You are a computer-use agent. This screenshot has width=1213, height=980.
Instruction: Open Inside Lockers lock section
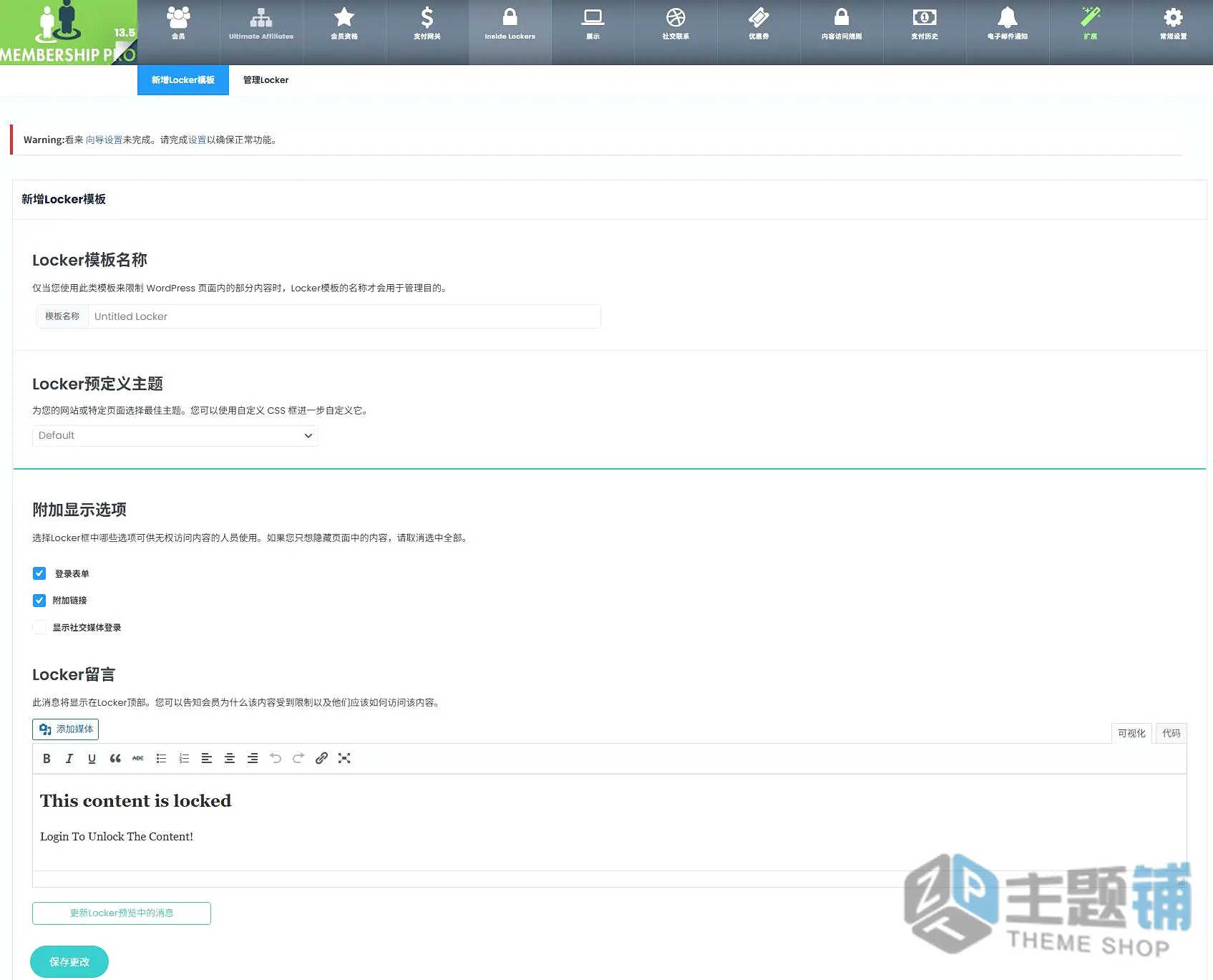(x=510, y=32)
